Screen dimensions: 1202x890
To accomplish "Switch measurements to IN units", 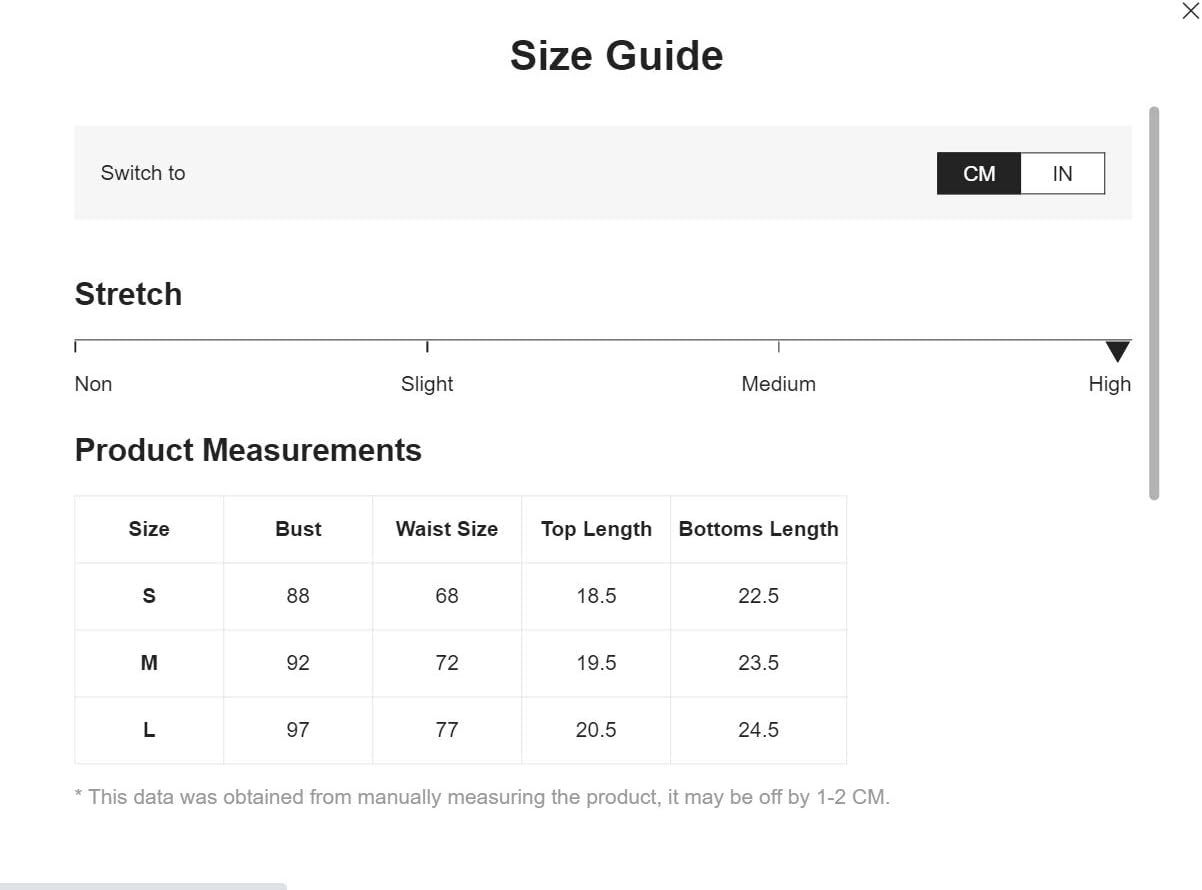I will (x=1062, y=174).
